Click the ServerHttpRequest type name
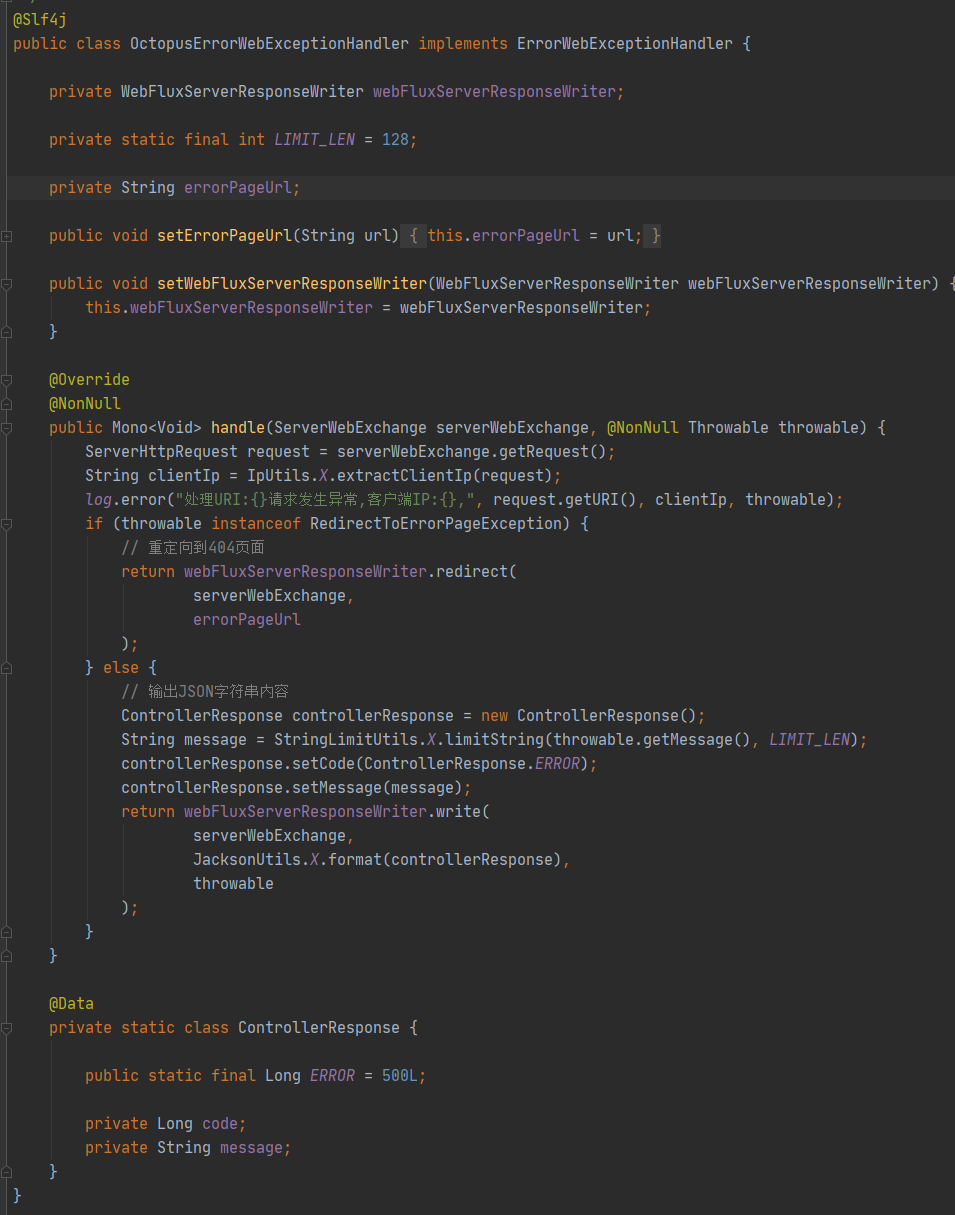 click(x=161, y=452)
